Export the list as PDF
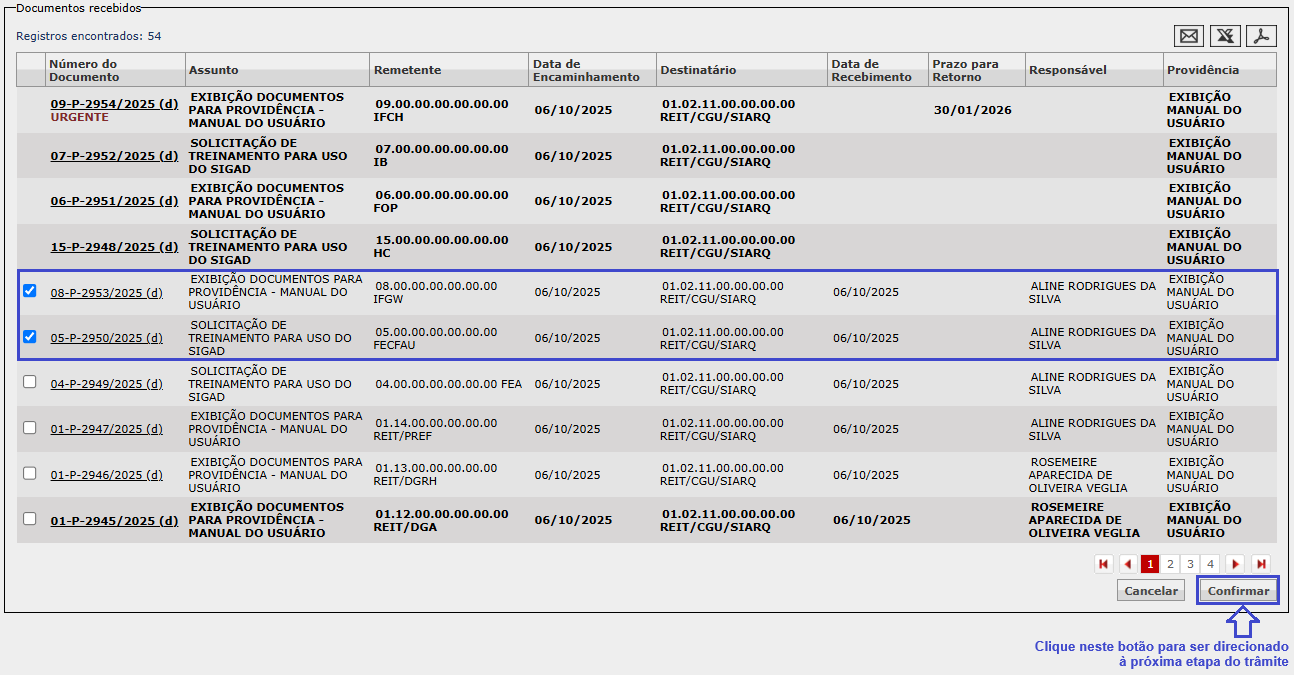This screenshot has width=1294, height=675. click(x=1262, y=36)
